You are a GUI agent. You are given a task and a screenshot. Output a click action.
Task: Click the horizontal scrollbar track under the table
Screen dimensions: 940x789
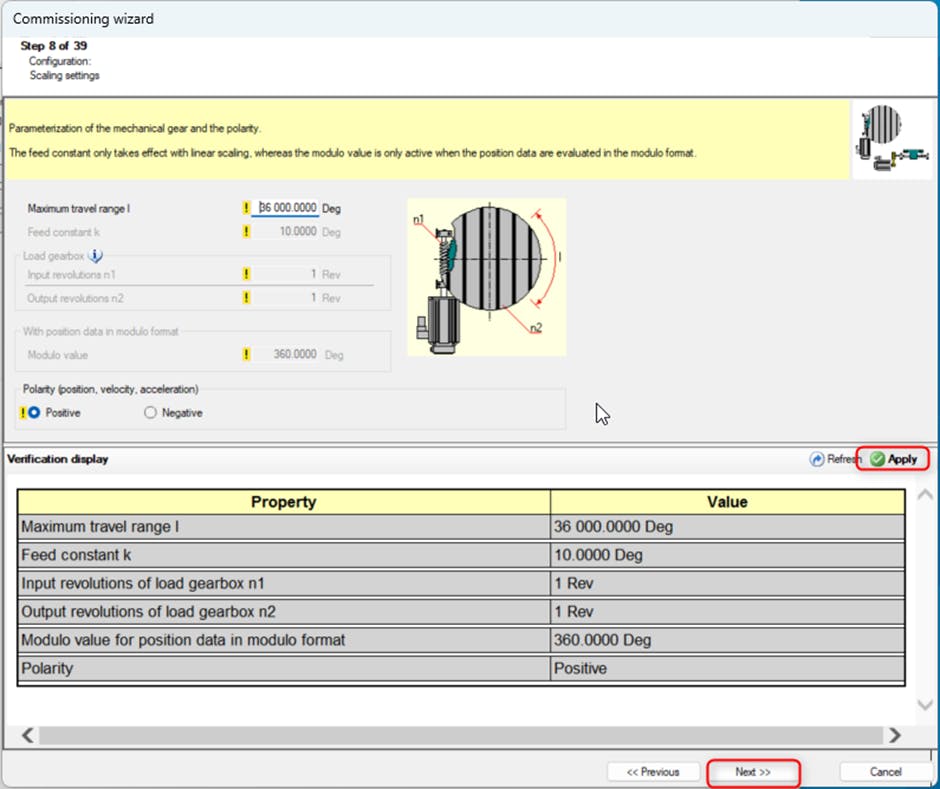(x=460, y=735)
